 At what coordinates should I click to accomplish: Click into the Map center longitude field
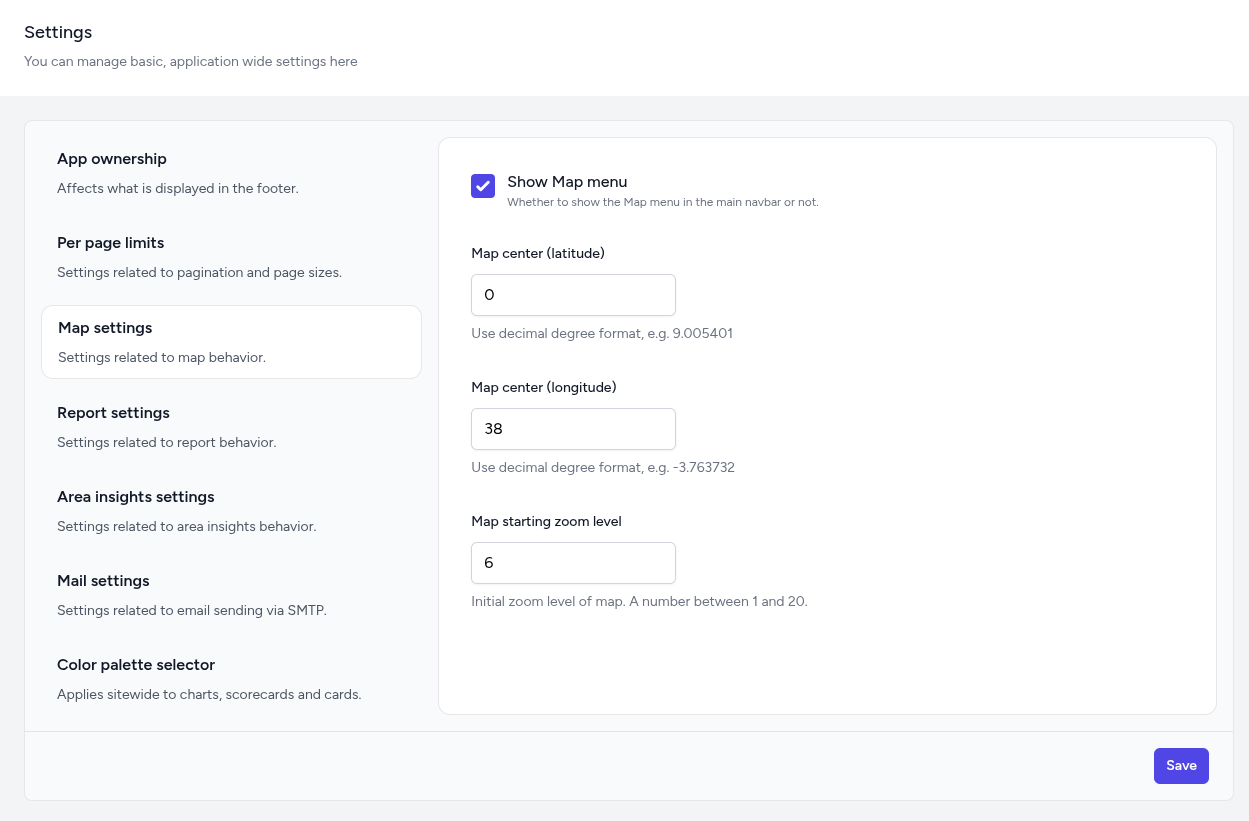573,429
